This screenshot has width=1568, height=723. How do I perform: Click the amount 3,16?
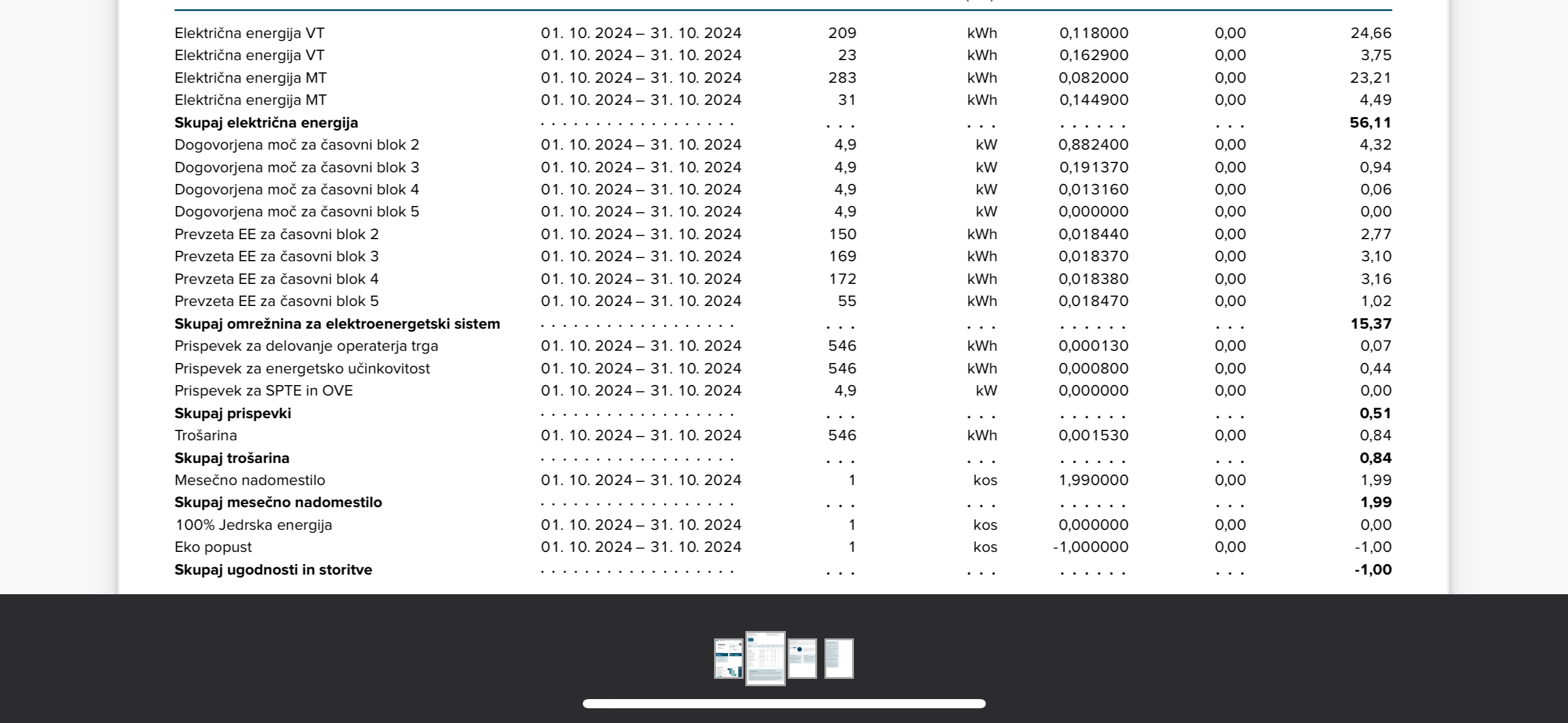point(1376,279)
